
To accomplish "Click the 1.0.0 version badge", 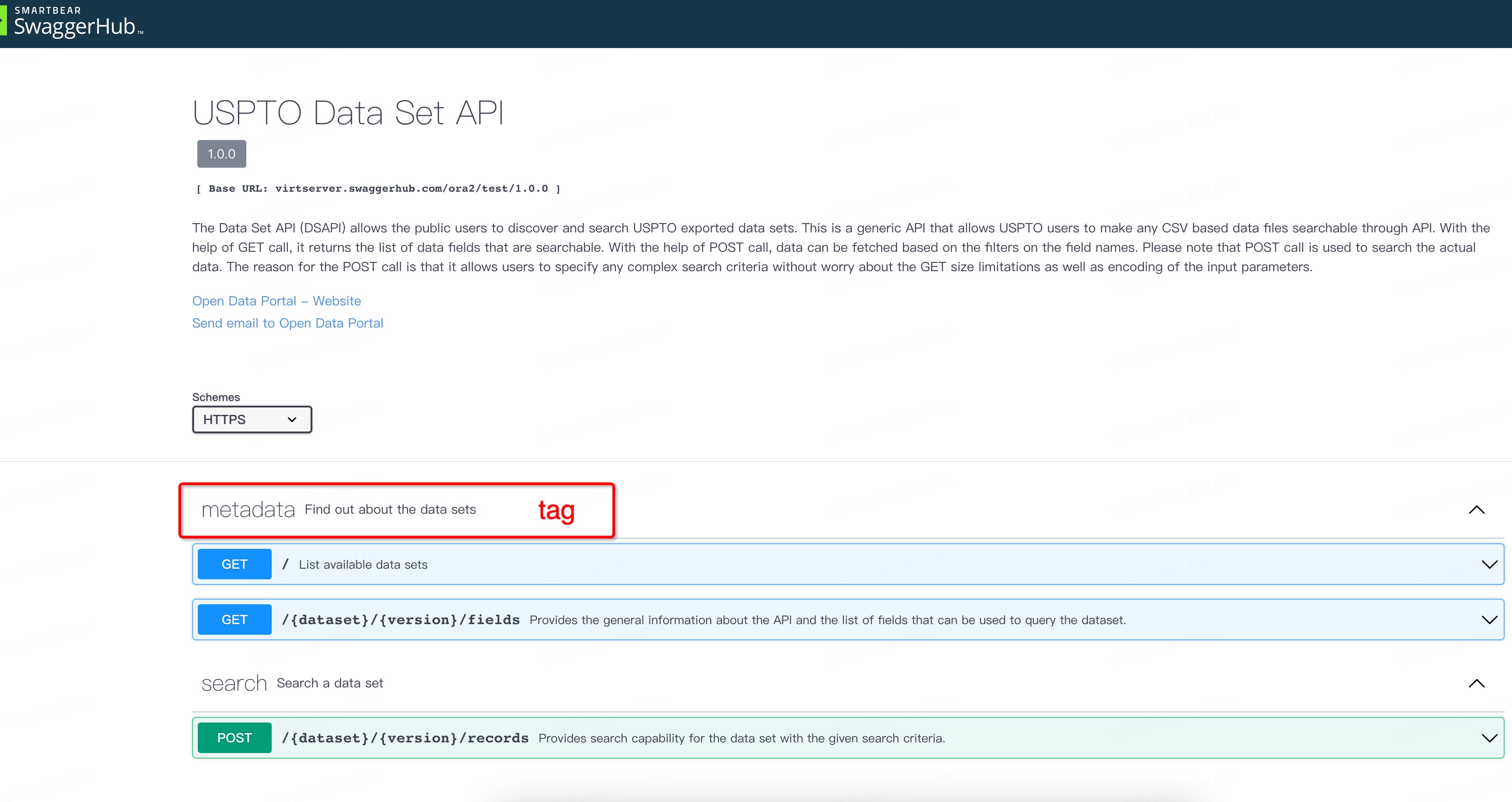I will pyautogui.click(x=221, y=154).
